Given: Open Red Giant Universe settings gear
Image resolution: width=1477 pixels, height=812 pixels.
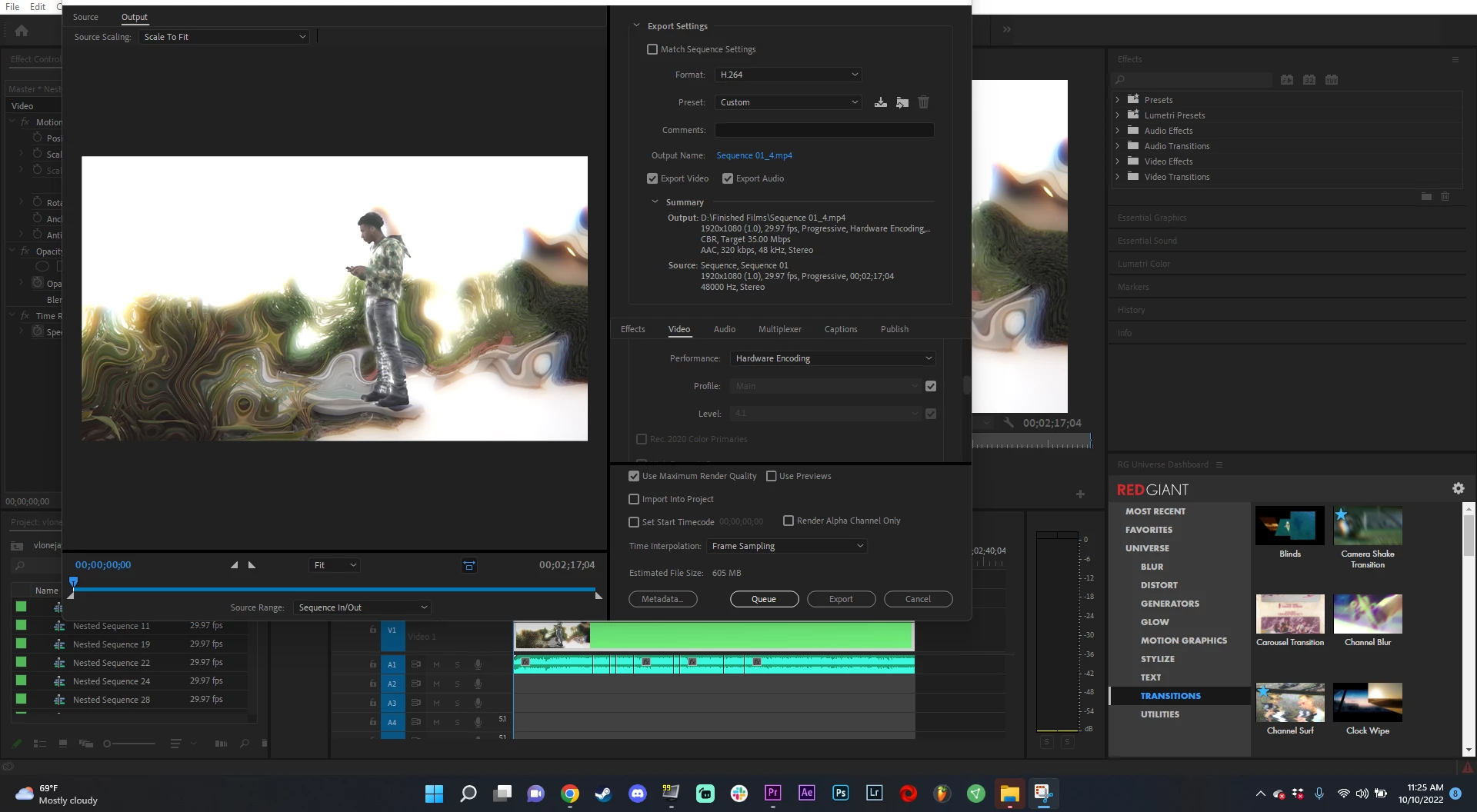Looking at the screenshot, I should (1458, 488).
